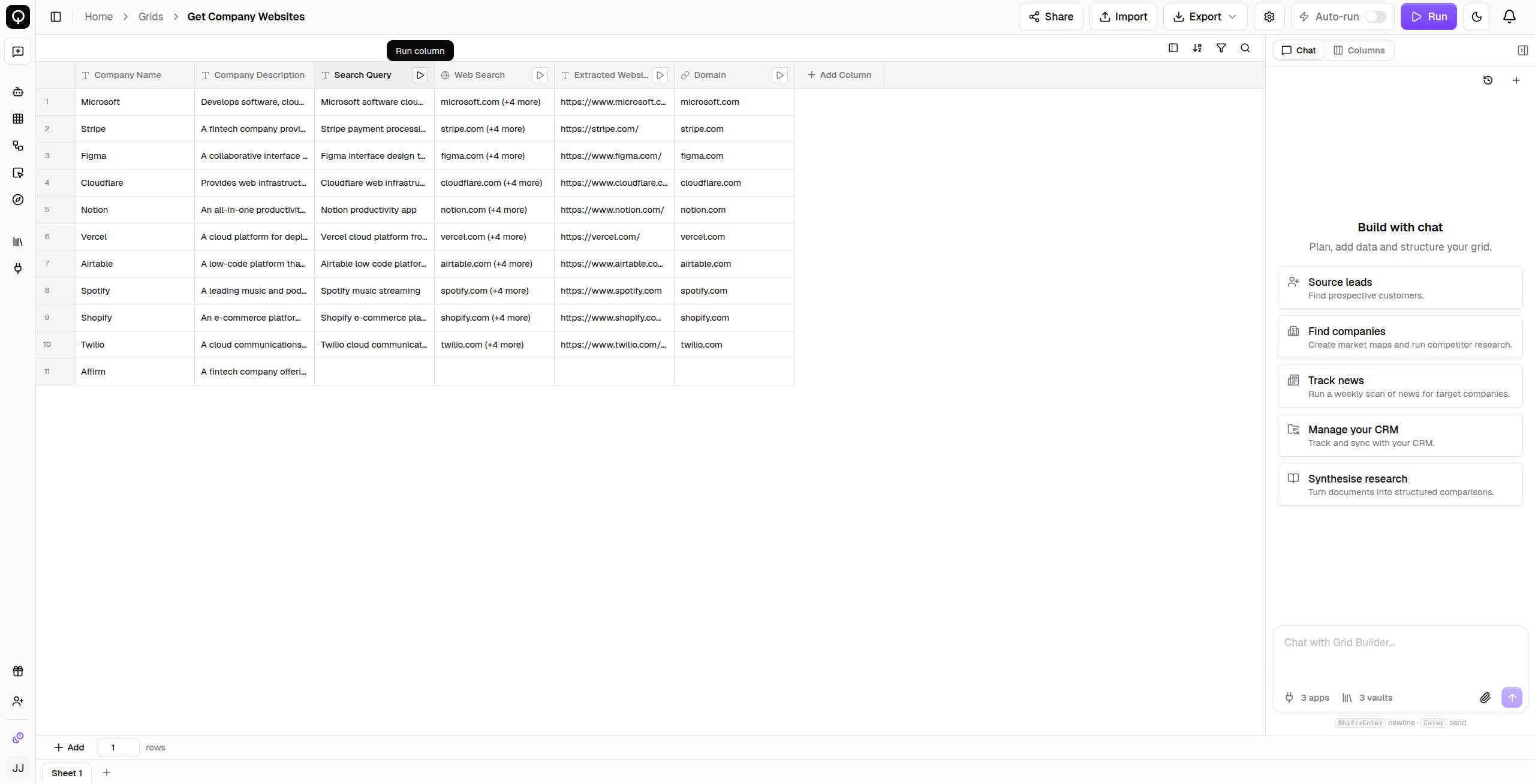Image resolution: width=1535 pixels, height=784 pixels.
Task: Open the explore compass icon in sidebar
Action: (18, 200)
